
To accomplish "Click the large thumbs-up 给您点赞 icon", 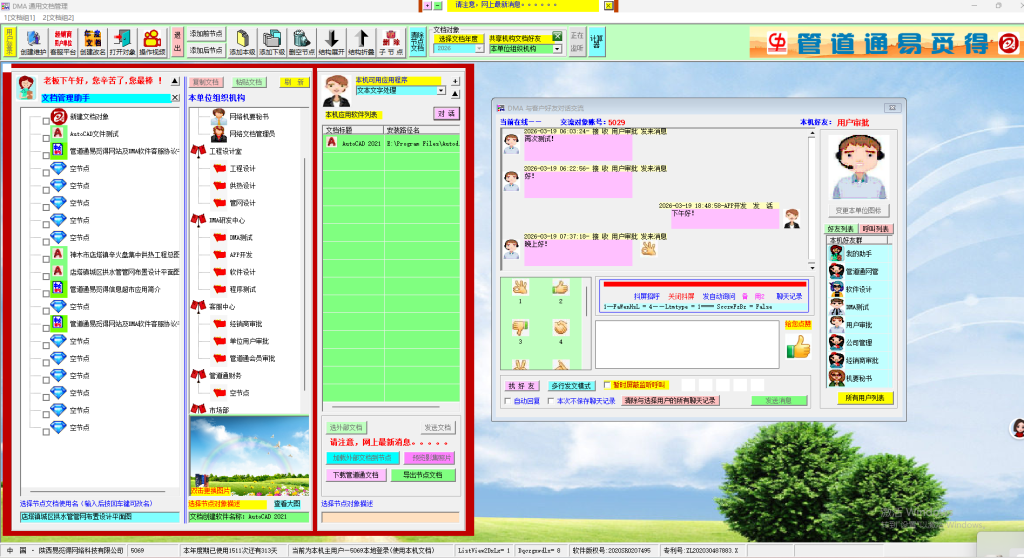I will pos(798,347).
